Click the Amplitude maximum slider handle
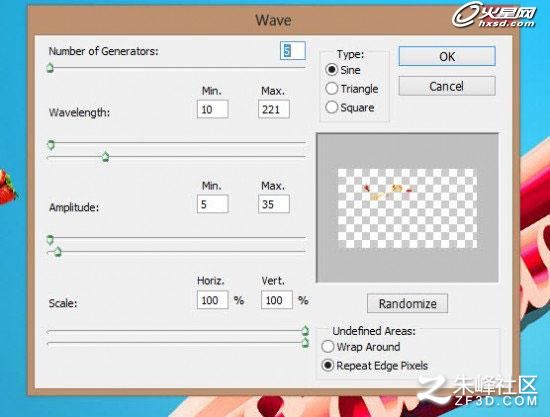550x417 pixels. [x=58, y=251]
